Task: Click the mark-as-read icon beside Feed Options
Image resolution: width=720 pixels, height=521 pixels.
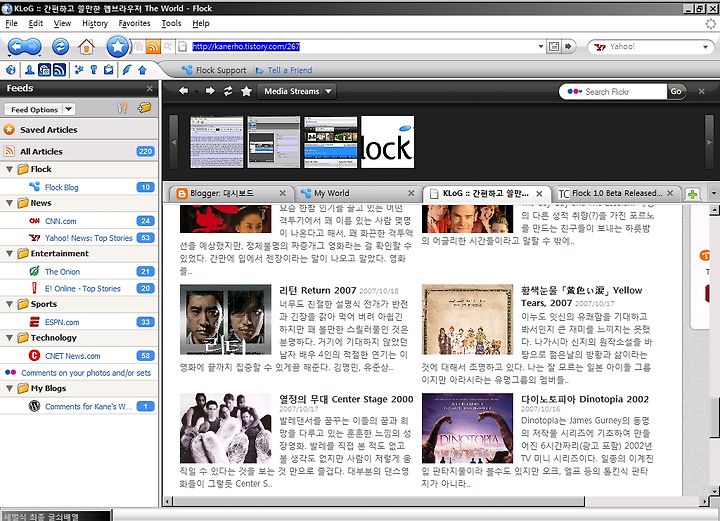Action: [x=122, y=109]
